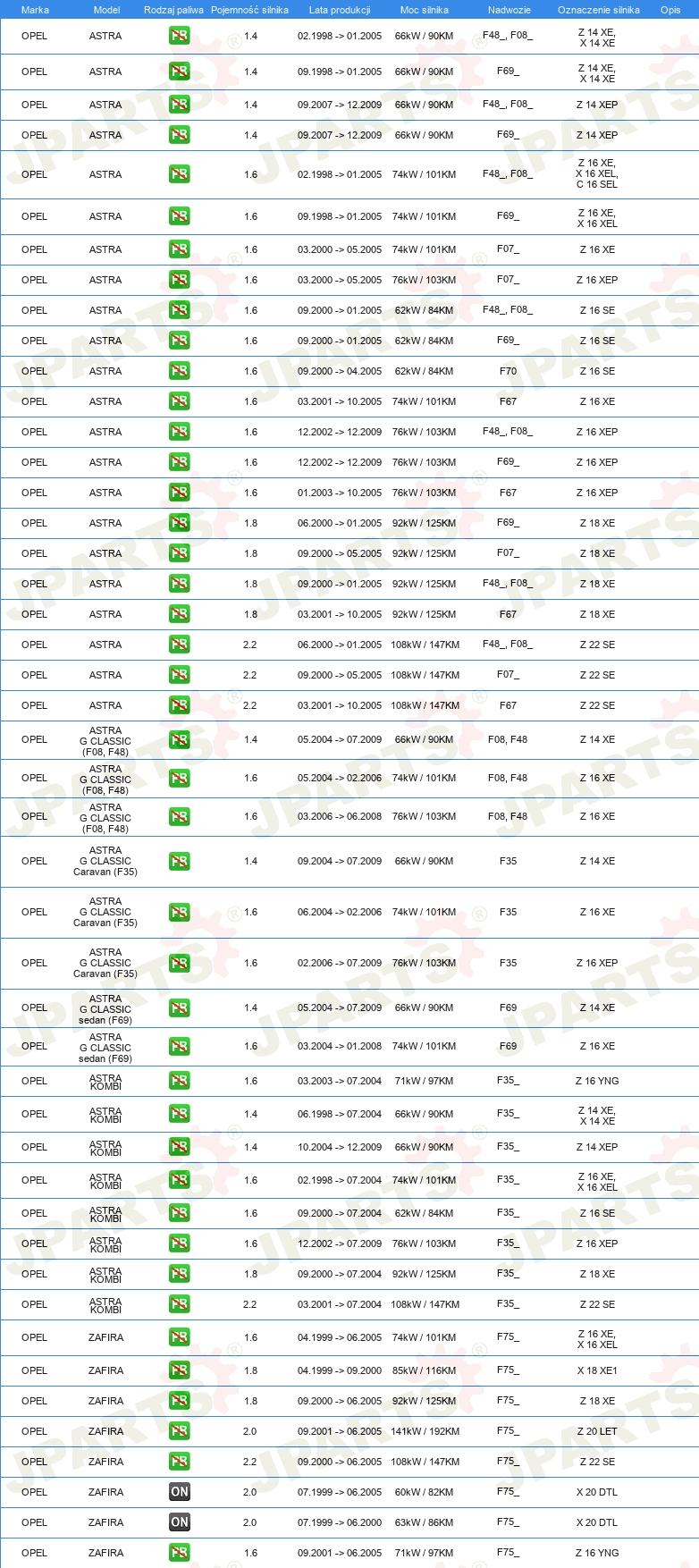The image size is (699, 1568).
Task: Click production dates '03.2004 -> 01.2008'
Action: point(340,1047)
